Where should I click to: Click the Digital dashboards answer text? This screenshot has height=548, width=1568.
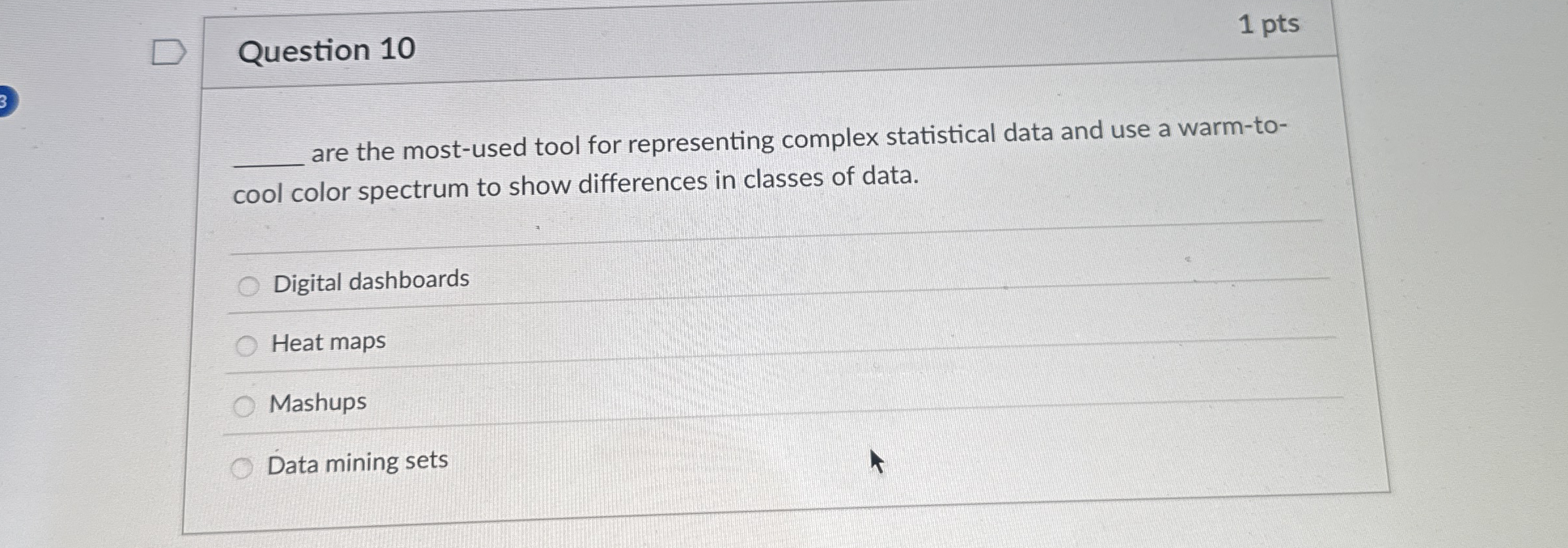coord(370,280)
